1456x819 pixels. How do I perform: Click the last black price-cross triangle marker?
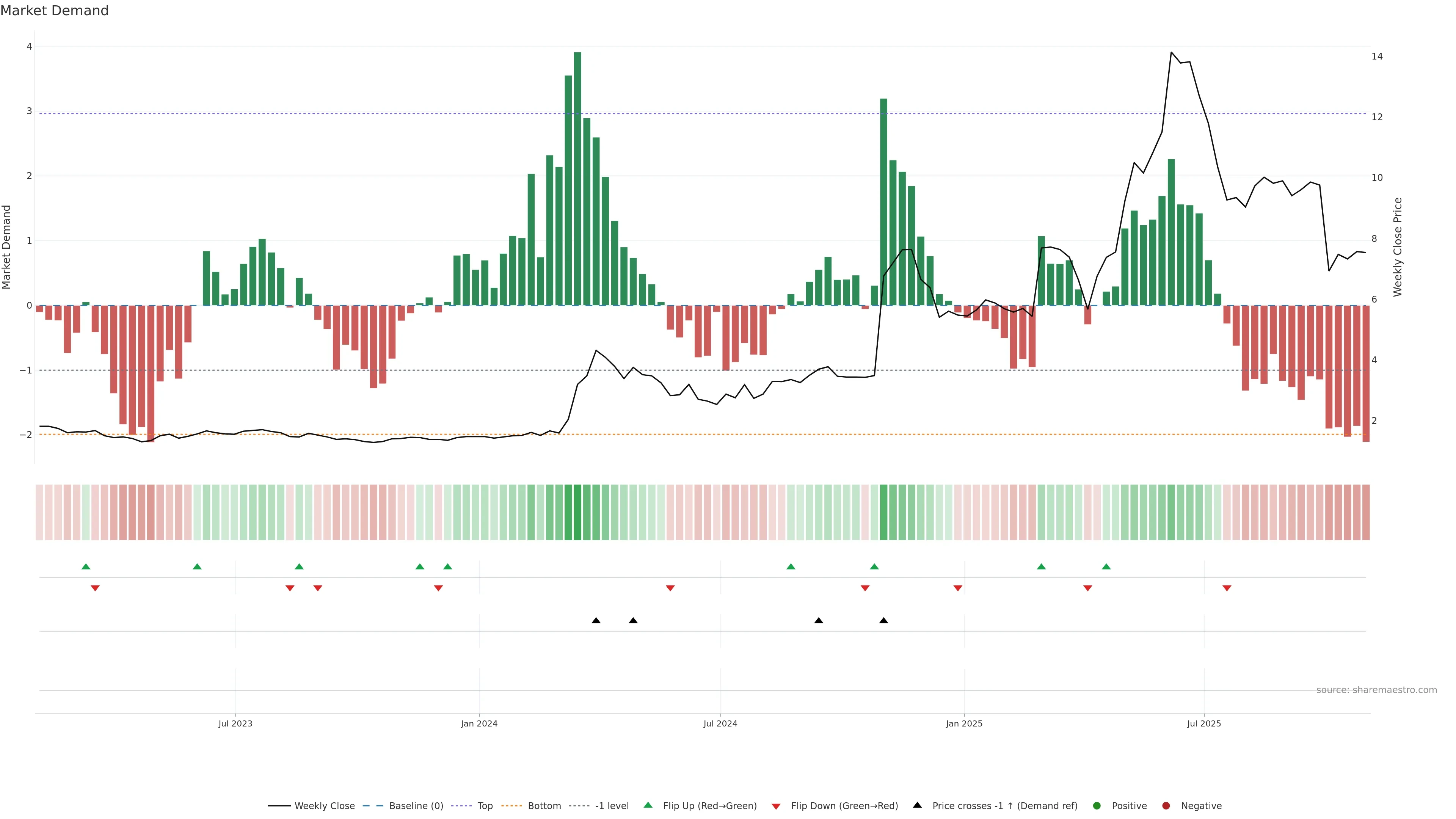(x=883, y=620)
